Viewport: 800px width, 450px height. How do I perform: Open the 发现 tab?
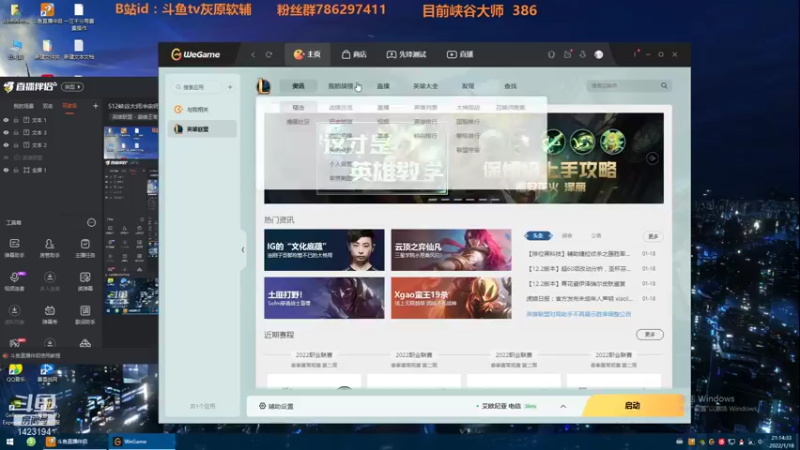coord(468,86)
